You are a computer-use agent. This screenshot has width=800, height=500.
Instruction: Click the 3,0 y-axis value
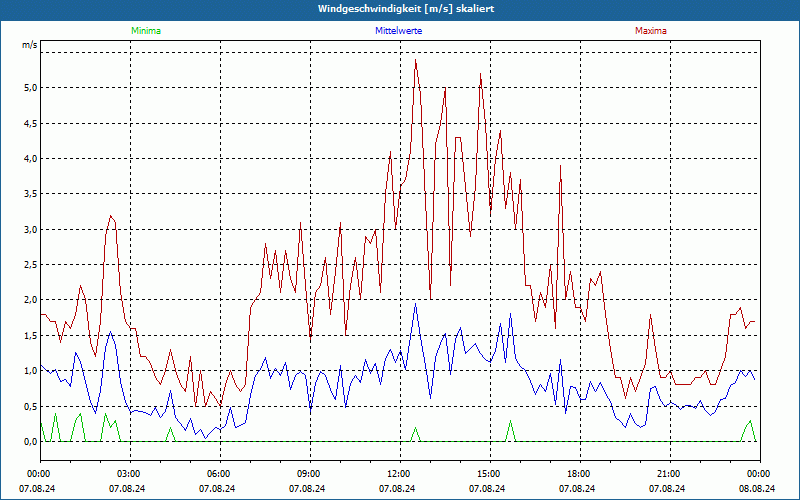click(x=31, y=230)
